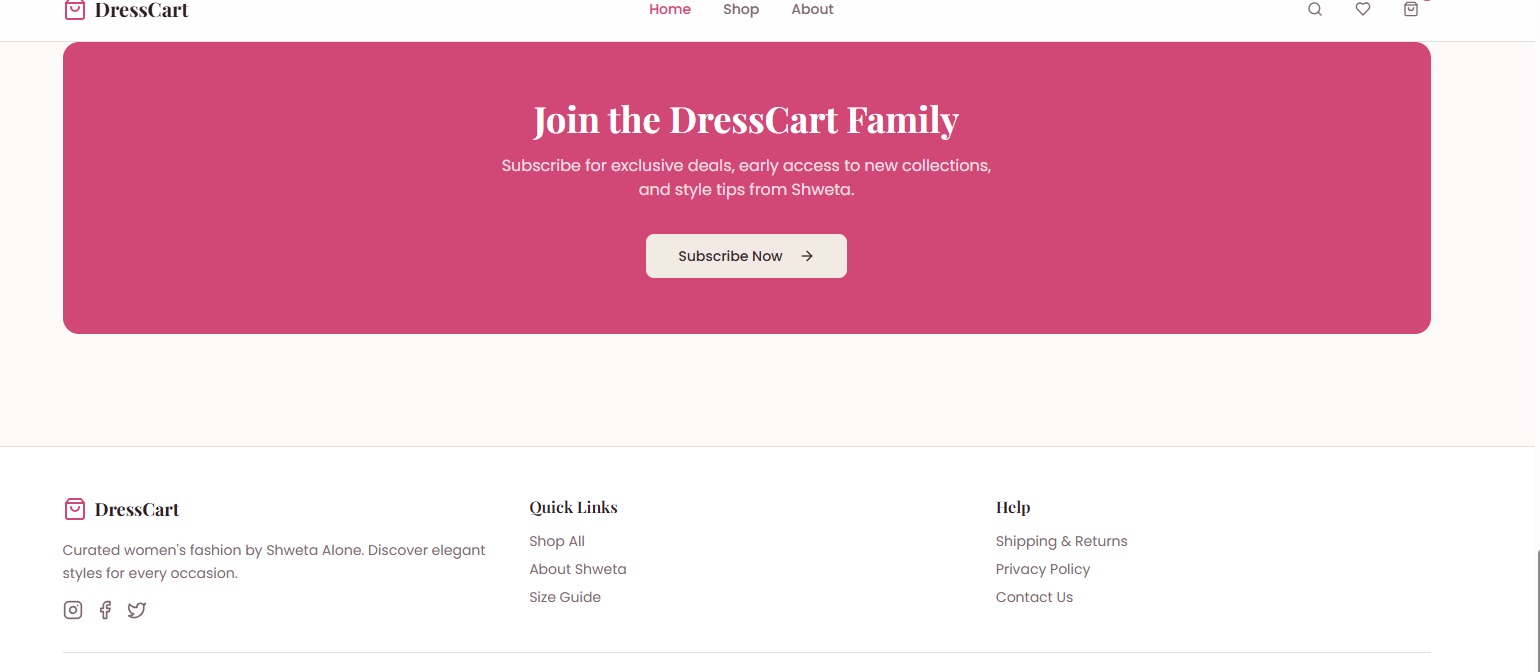Open Shipping & Returns link
Screen dimensions: 1540x672
point(1061,541)
